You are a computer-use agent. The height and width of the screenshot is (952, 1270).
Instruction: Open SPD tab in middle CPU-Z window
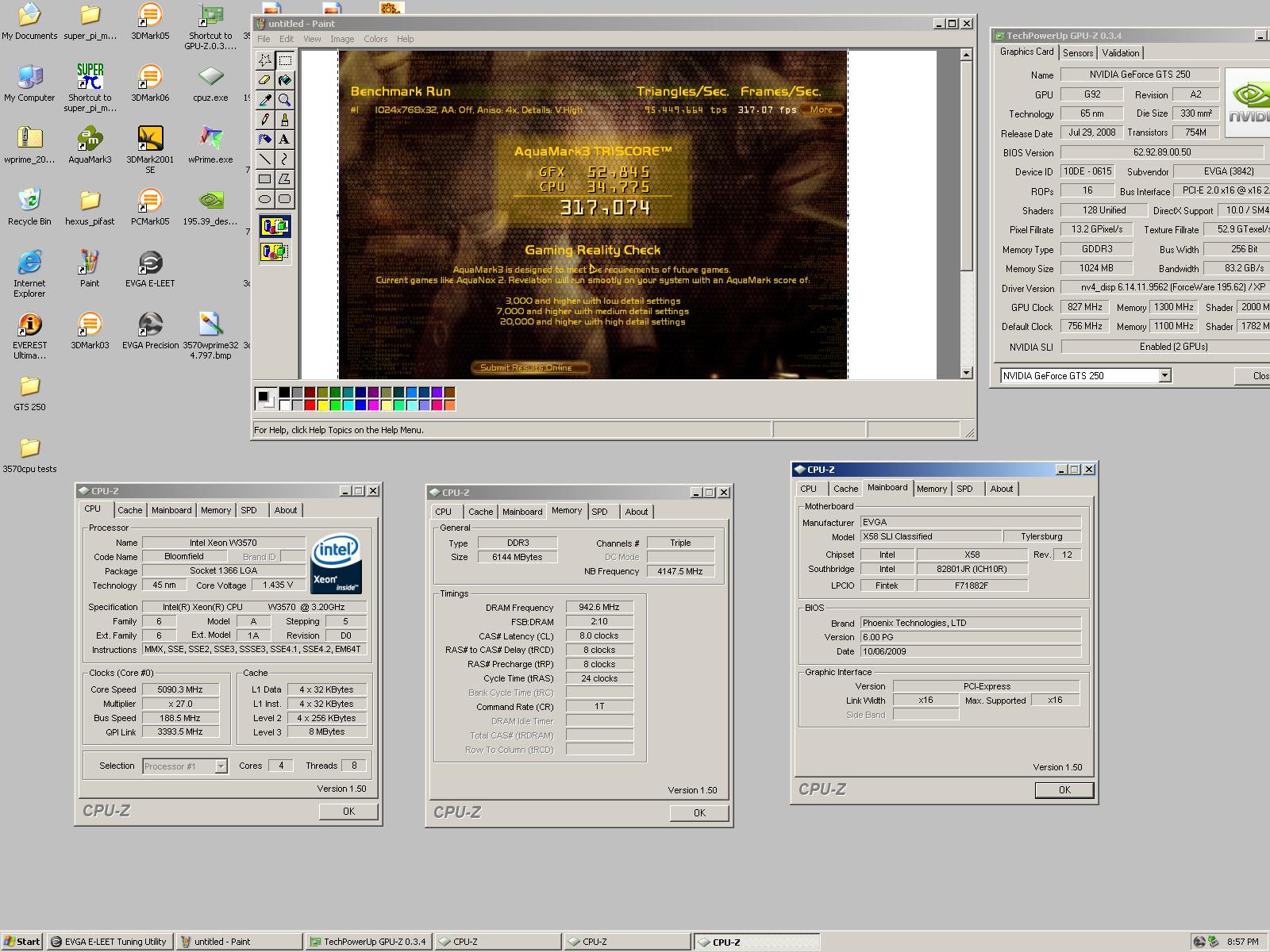(x=600, y=512)
